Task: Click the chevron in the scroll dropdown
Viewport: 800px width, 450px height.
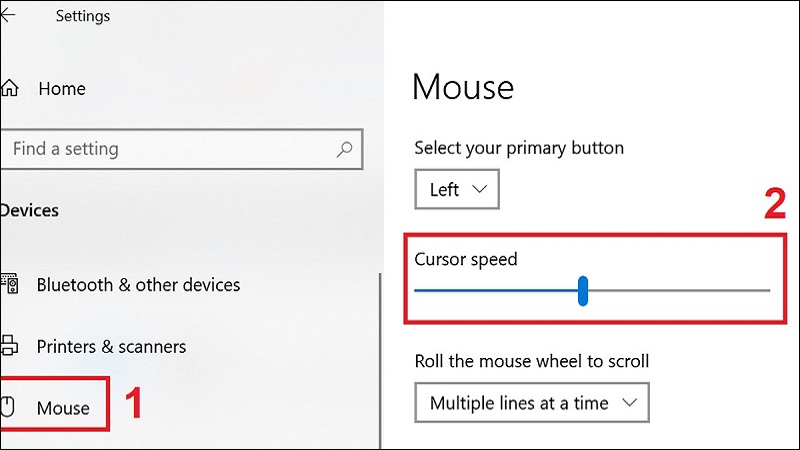Action: pyautogui.click(x=629, y=404)
